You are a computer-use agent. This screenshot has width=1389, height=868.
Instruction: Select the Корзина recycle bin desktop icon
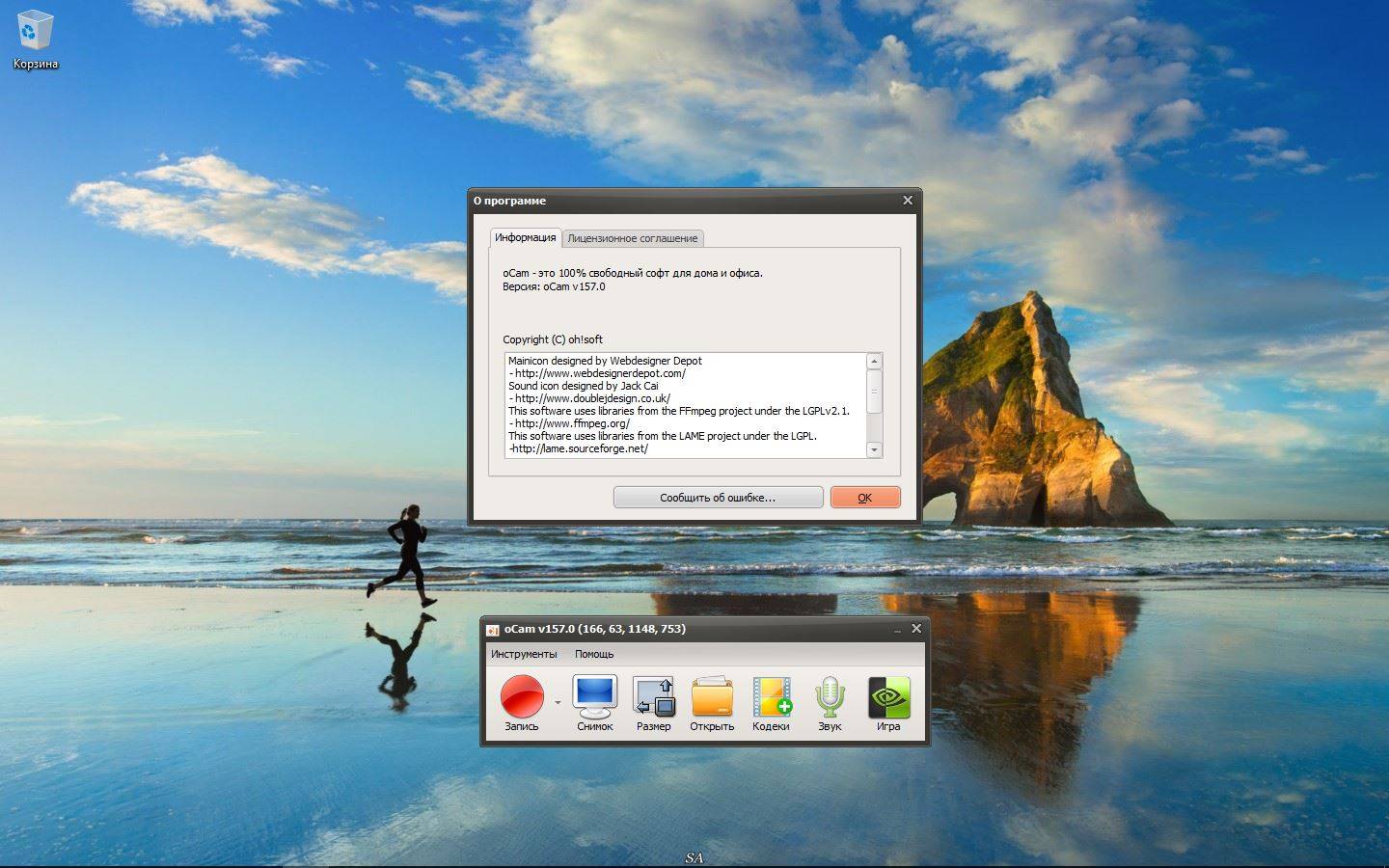tap(35, 41)
